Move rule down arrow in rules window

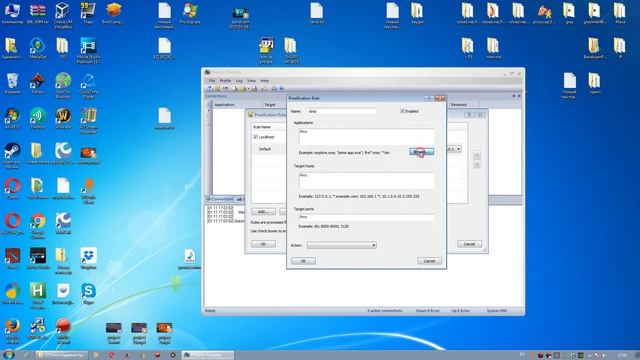477,165
